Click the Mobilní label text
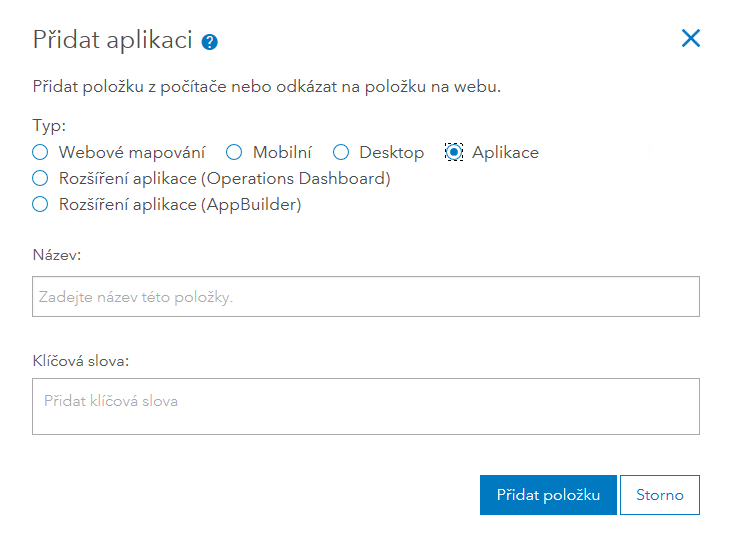This screenshot has width=733, height=549. click(282, 153)
